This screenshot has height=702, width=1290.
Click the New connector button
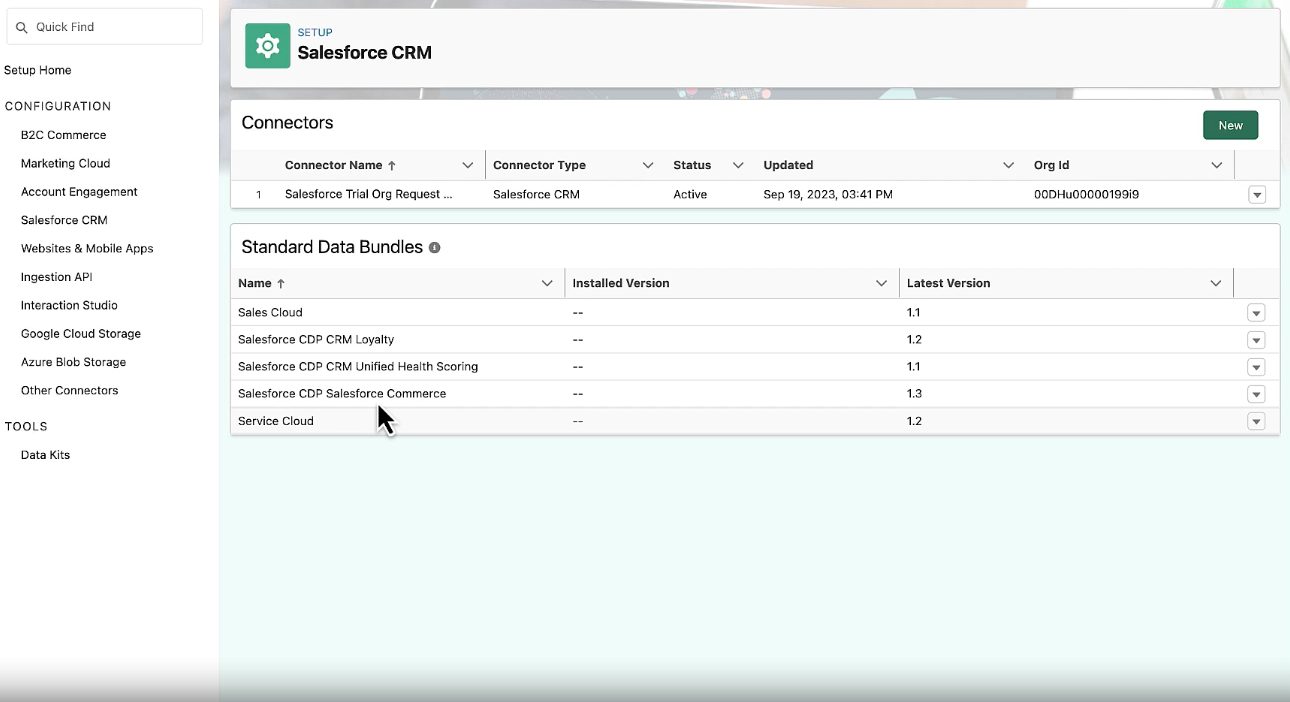coord(1230,125)
